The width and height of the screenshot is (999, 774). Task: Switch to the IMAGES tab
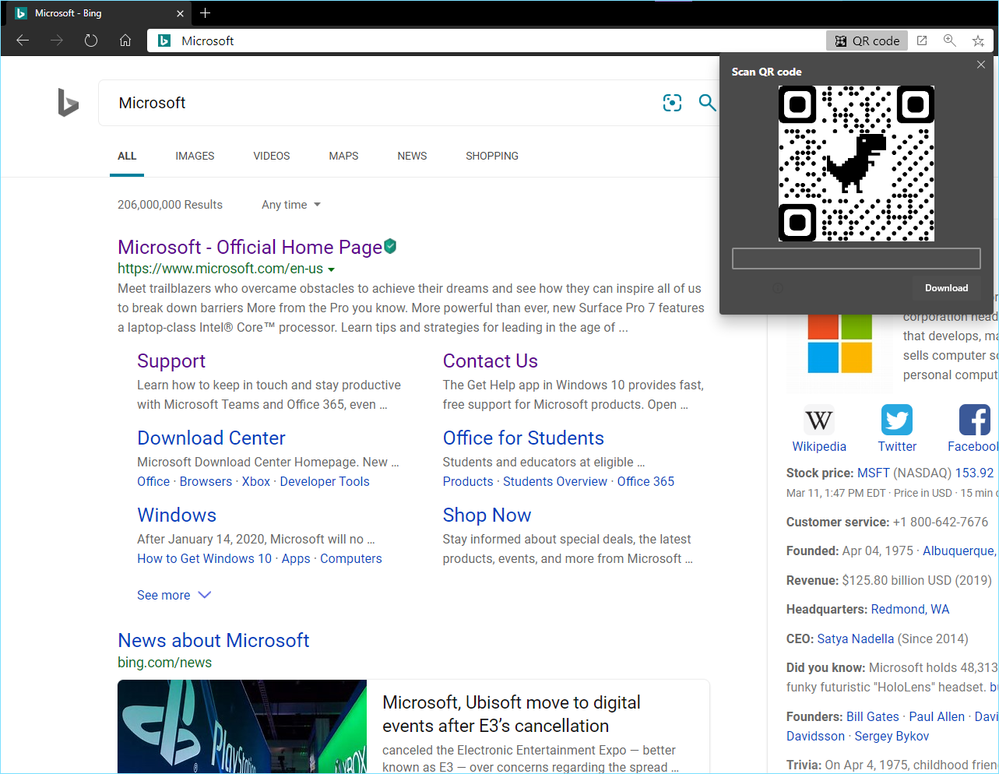coord(195,156)
